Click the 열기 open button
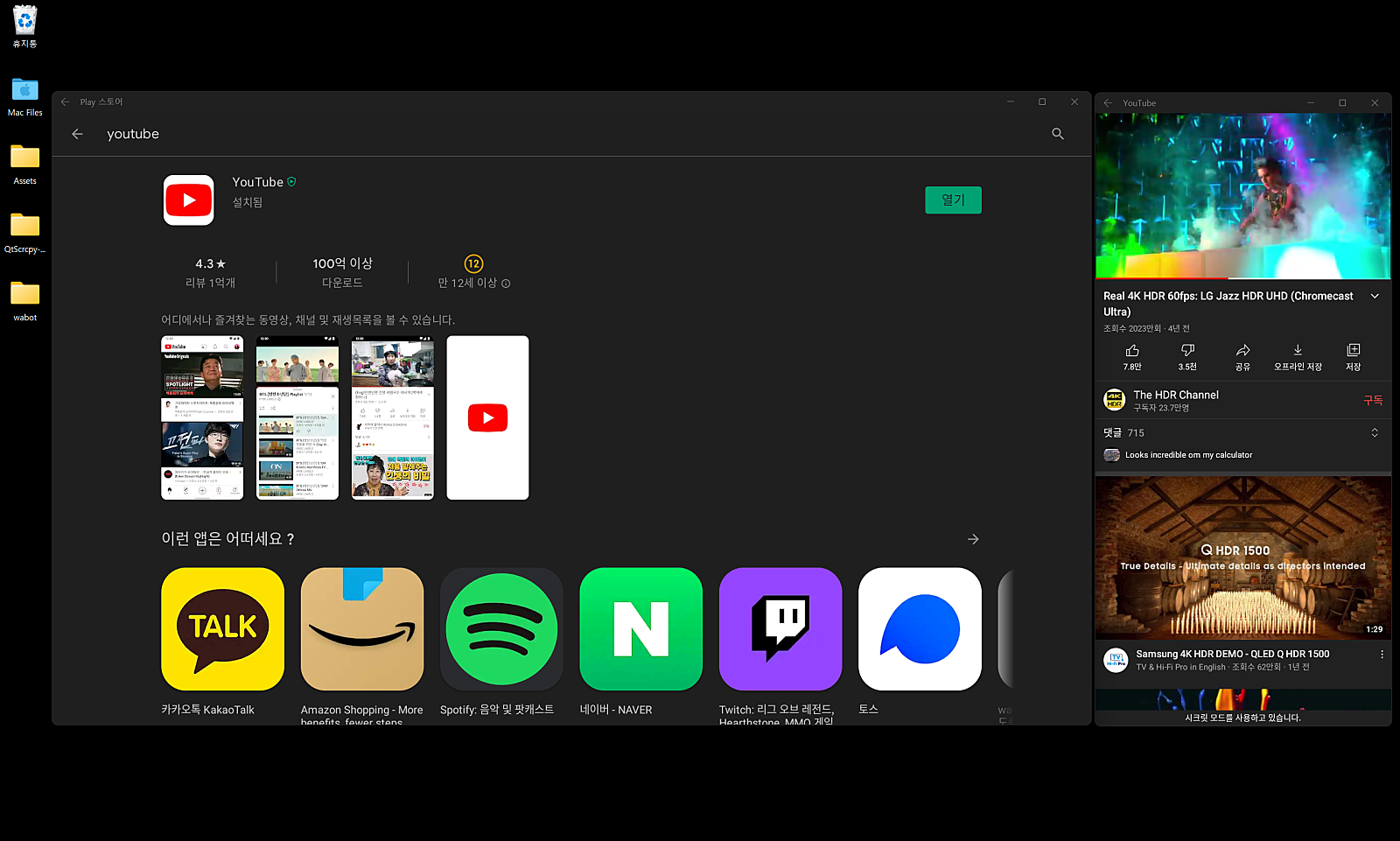 coord(953,200)
